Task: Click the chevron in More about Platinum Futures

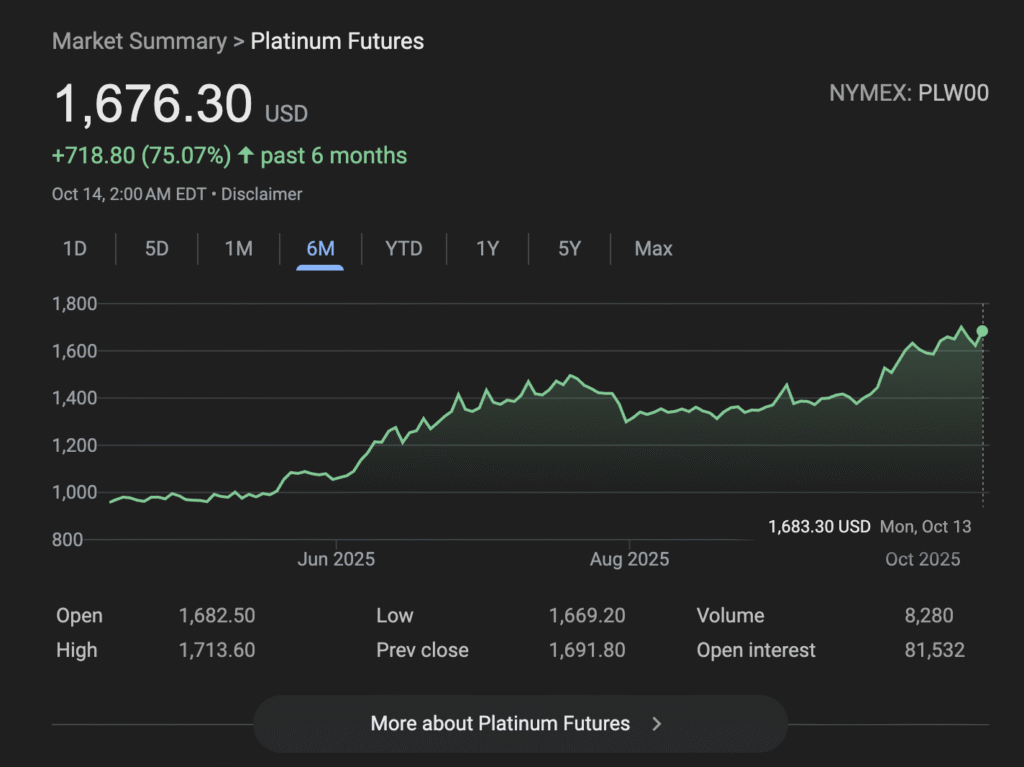Action: coord(657,723)
